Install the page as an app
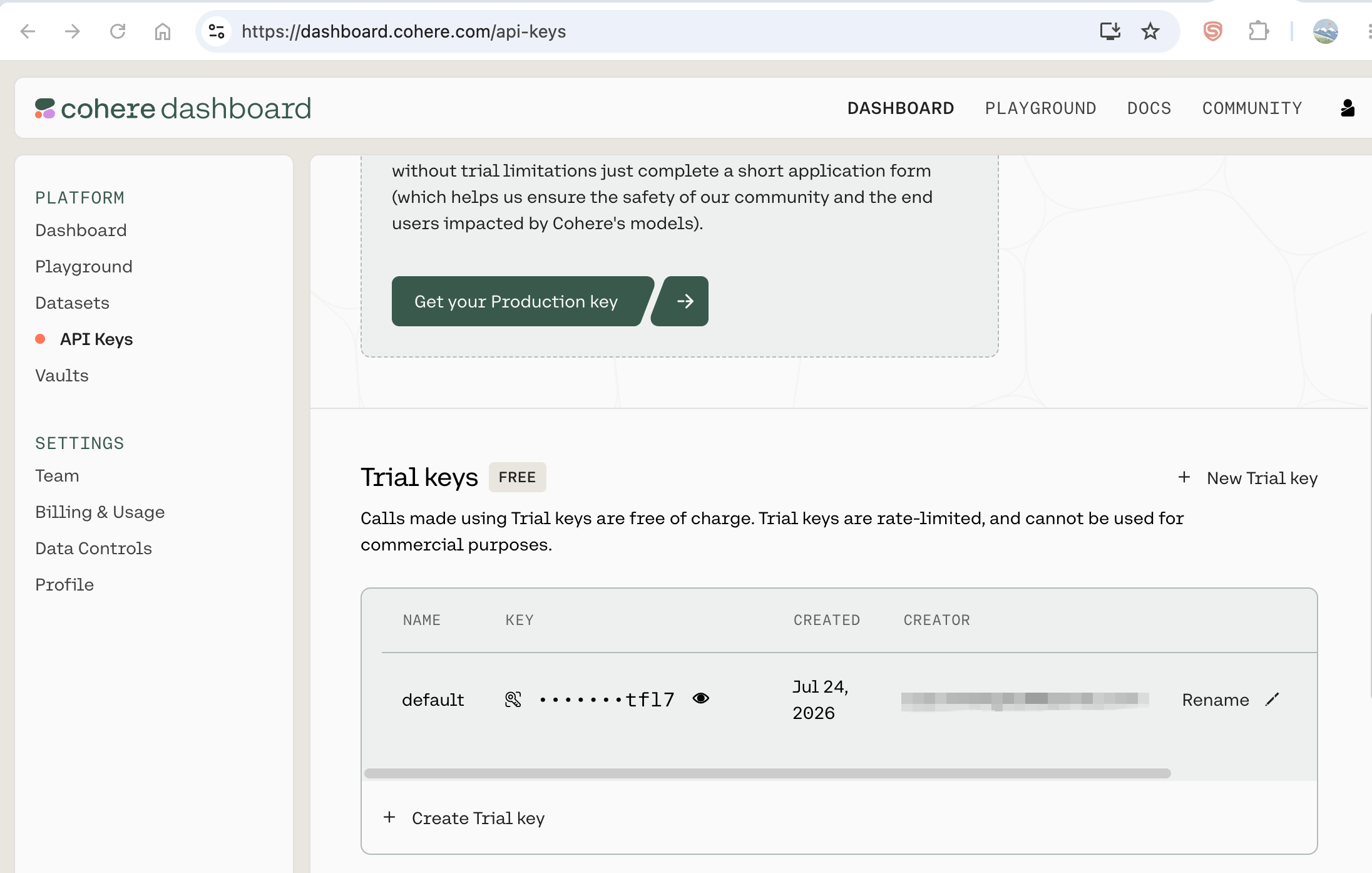The image size is (1372, 873). 1110,31
